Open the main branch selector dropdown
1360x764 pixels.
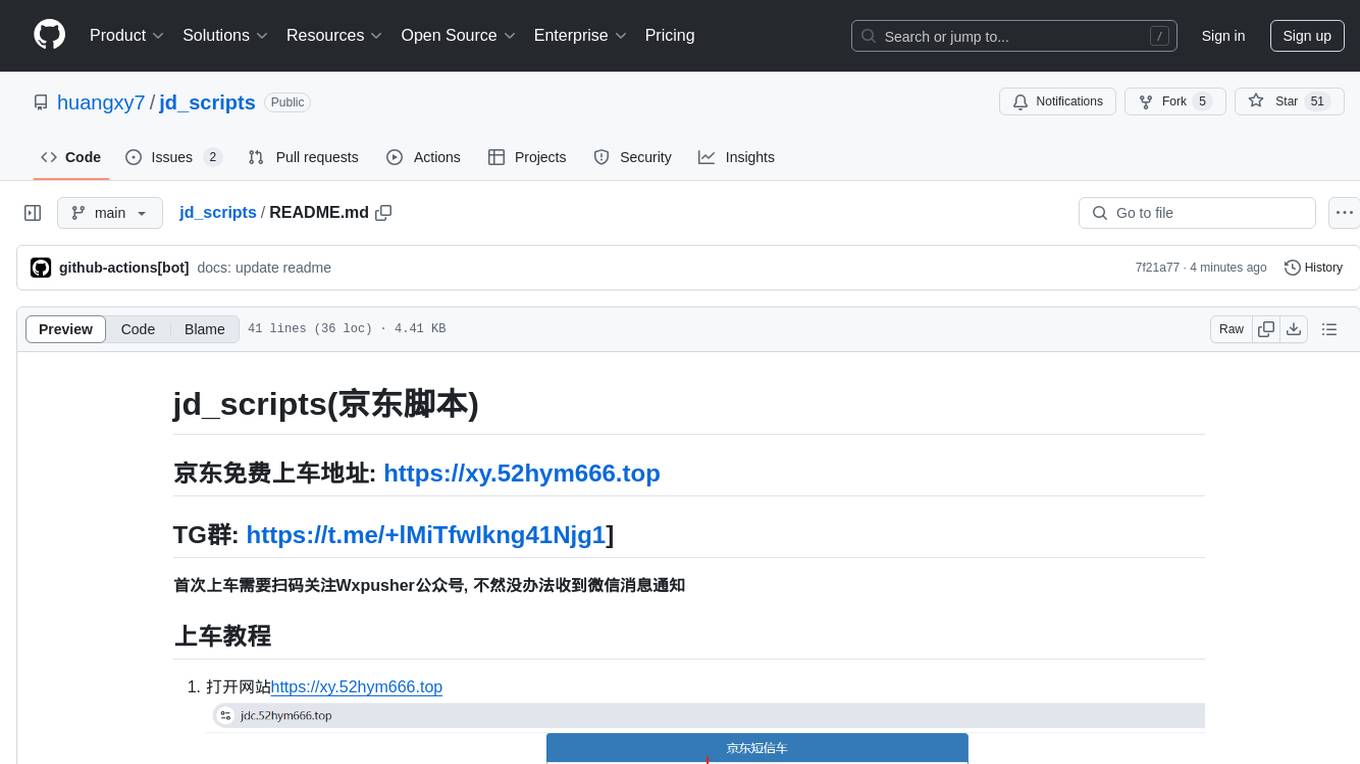pos(110,213)
